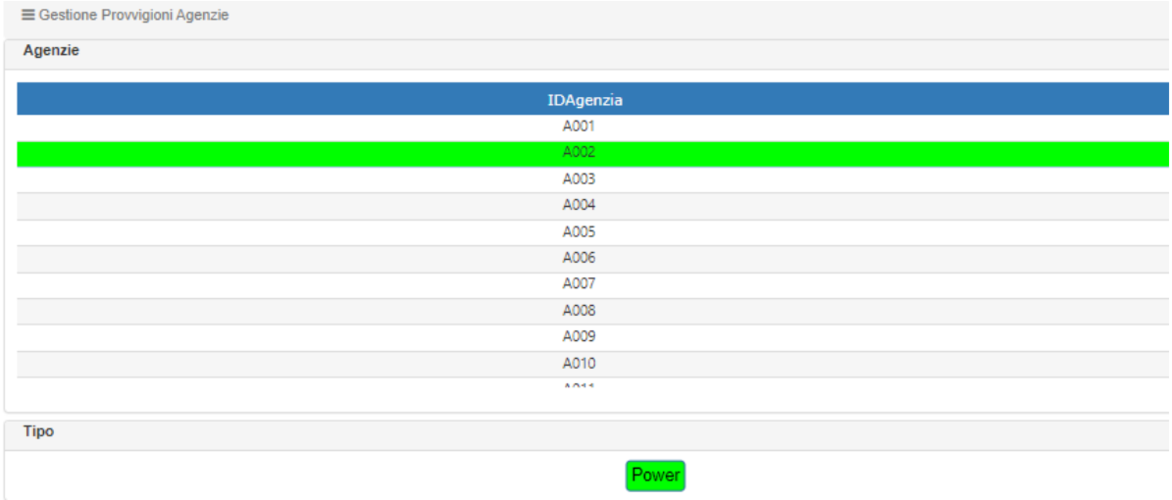Select agency row A009

[x=593, y=337]
